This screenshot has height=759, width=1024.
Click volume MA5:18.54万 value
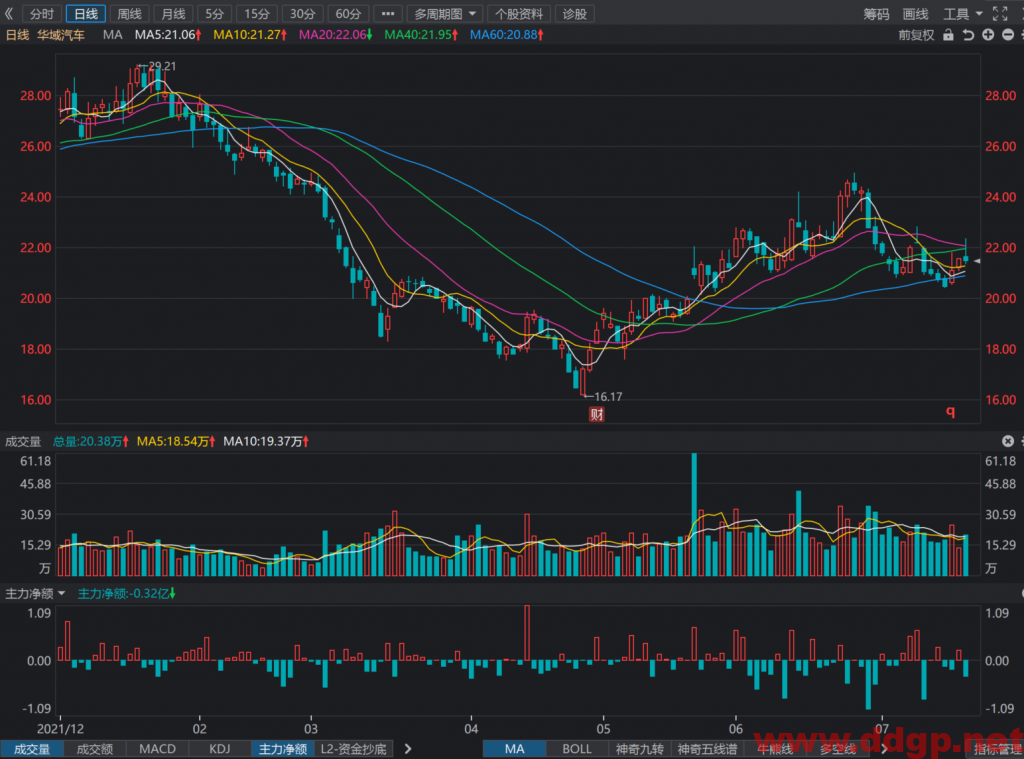point(176,442)
